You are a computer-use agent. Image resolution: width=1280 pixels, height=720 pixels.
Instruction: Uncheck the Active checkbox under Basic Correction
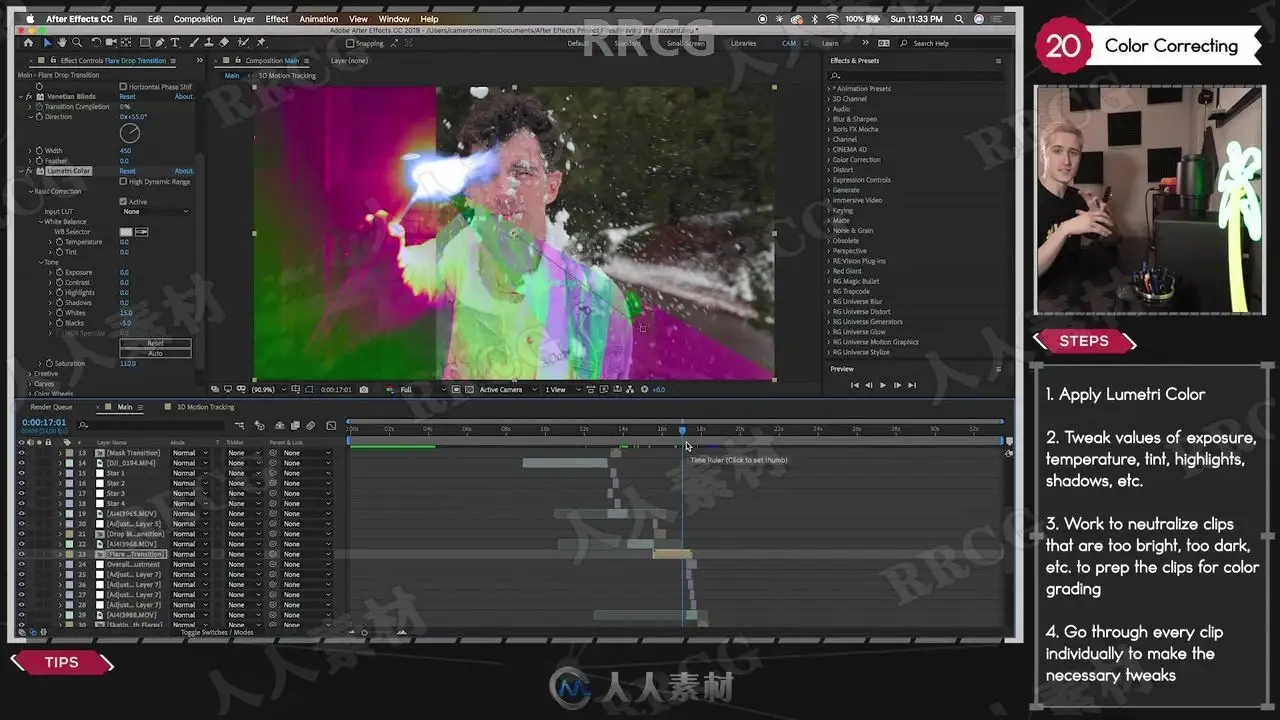click(x=123, y=201)
